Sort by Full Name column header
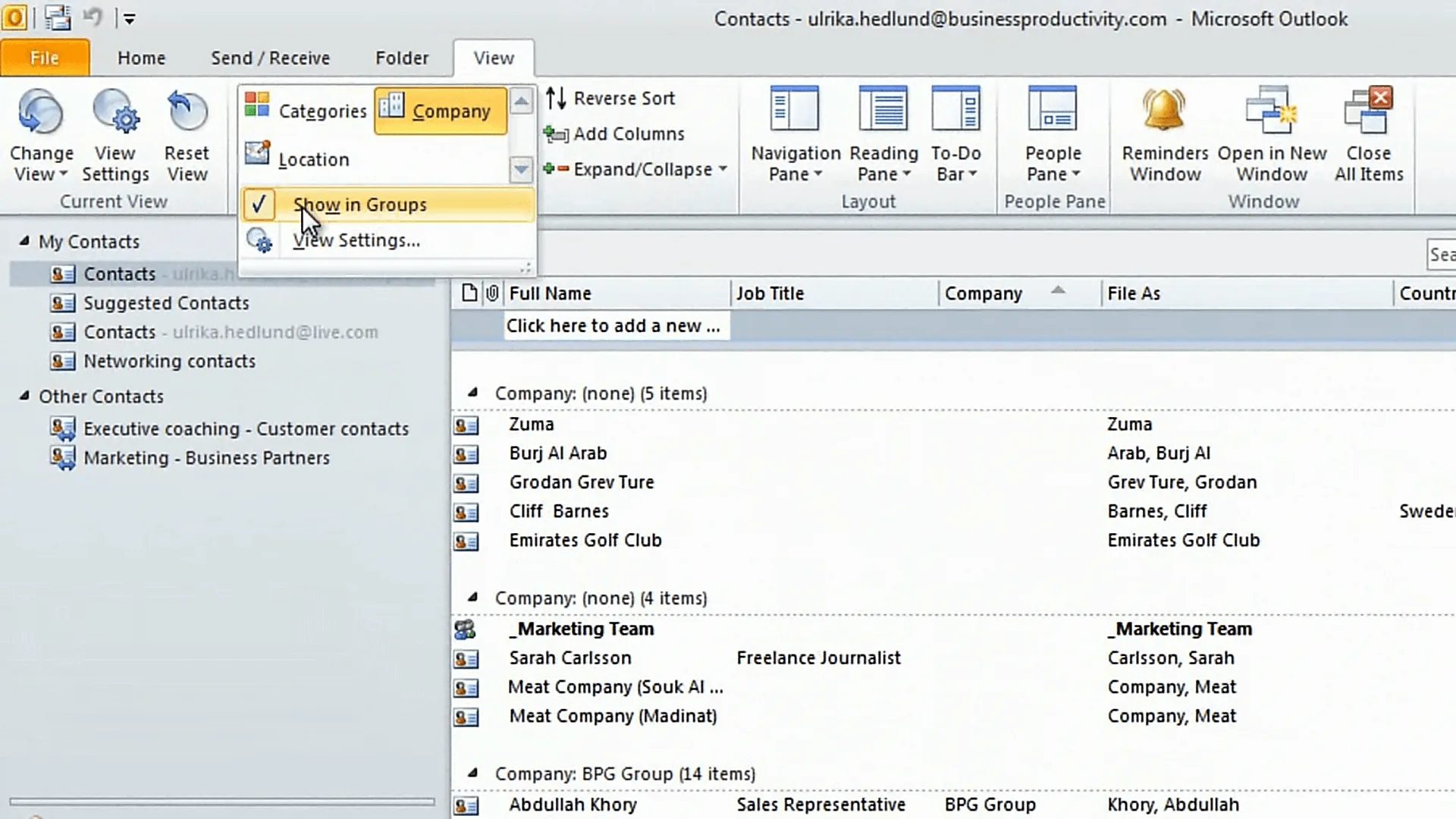The image size is (1456, 819). click(616, 293)
